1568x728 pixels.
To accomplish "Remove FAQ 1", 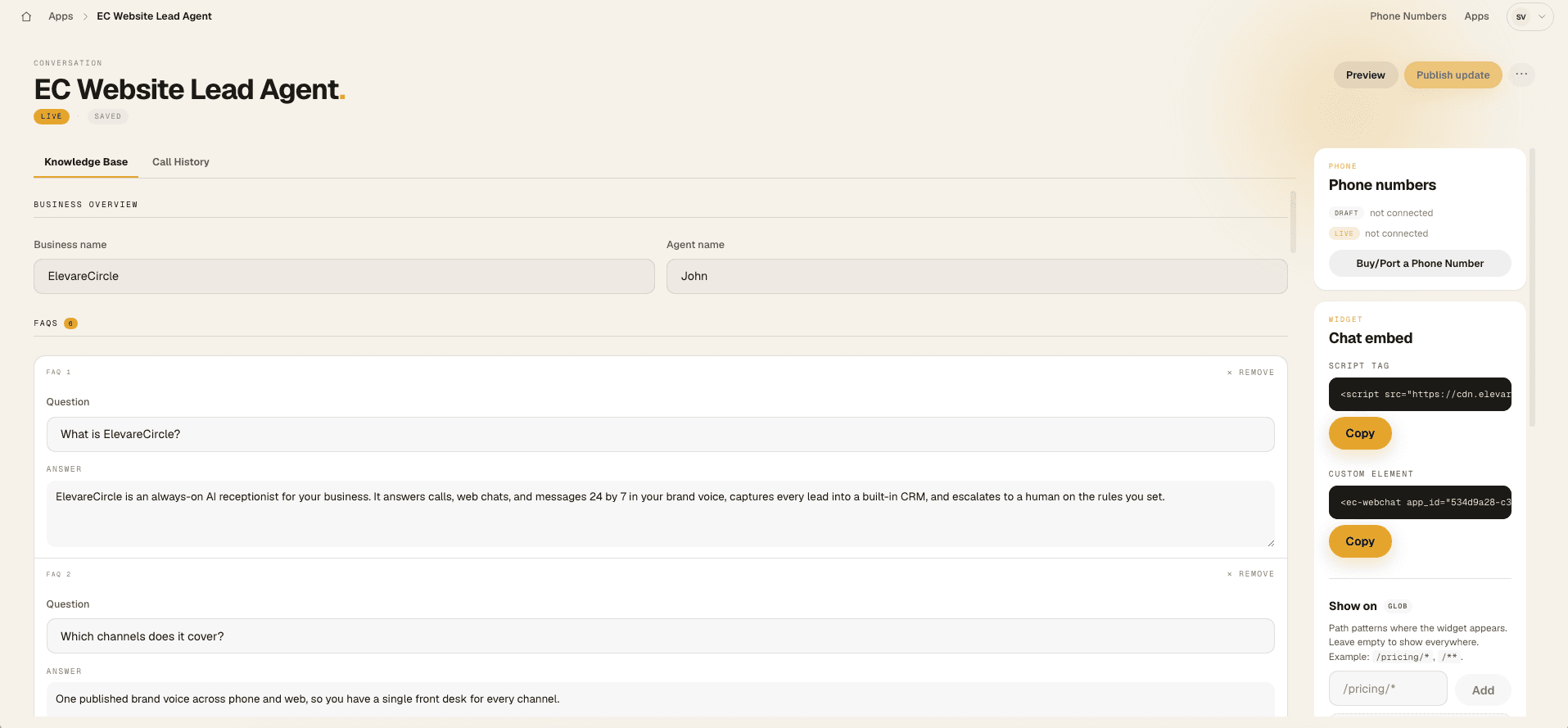I will coord(1250,373).
